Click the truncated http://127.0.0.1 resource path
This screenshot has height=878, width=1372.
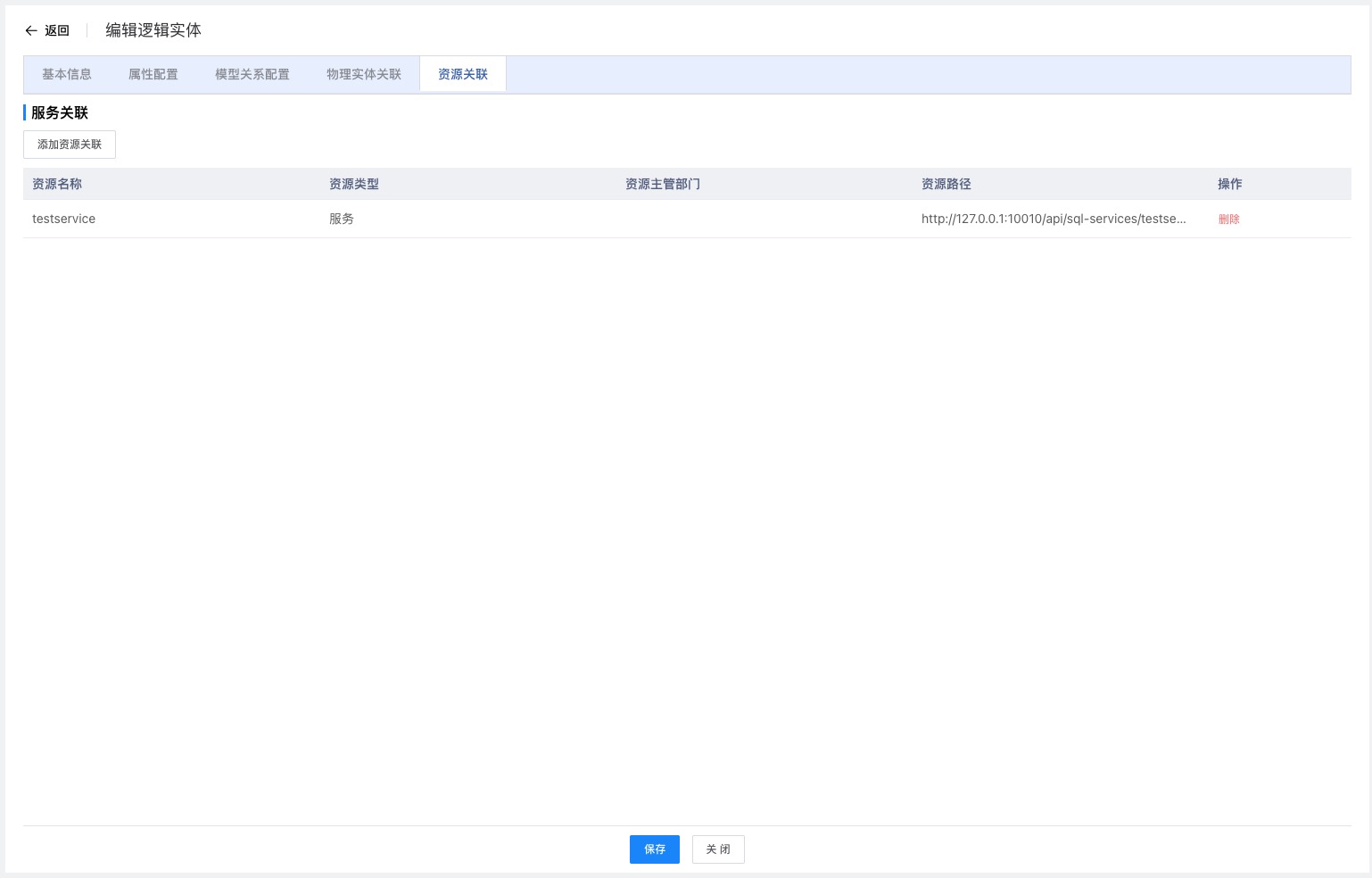pyautogui.click(x=1054, y=219)
